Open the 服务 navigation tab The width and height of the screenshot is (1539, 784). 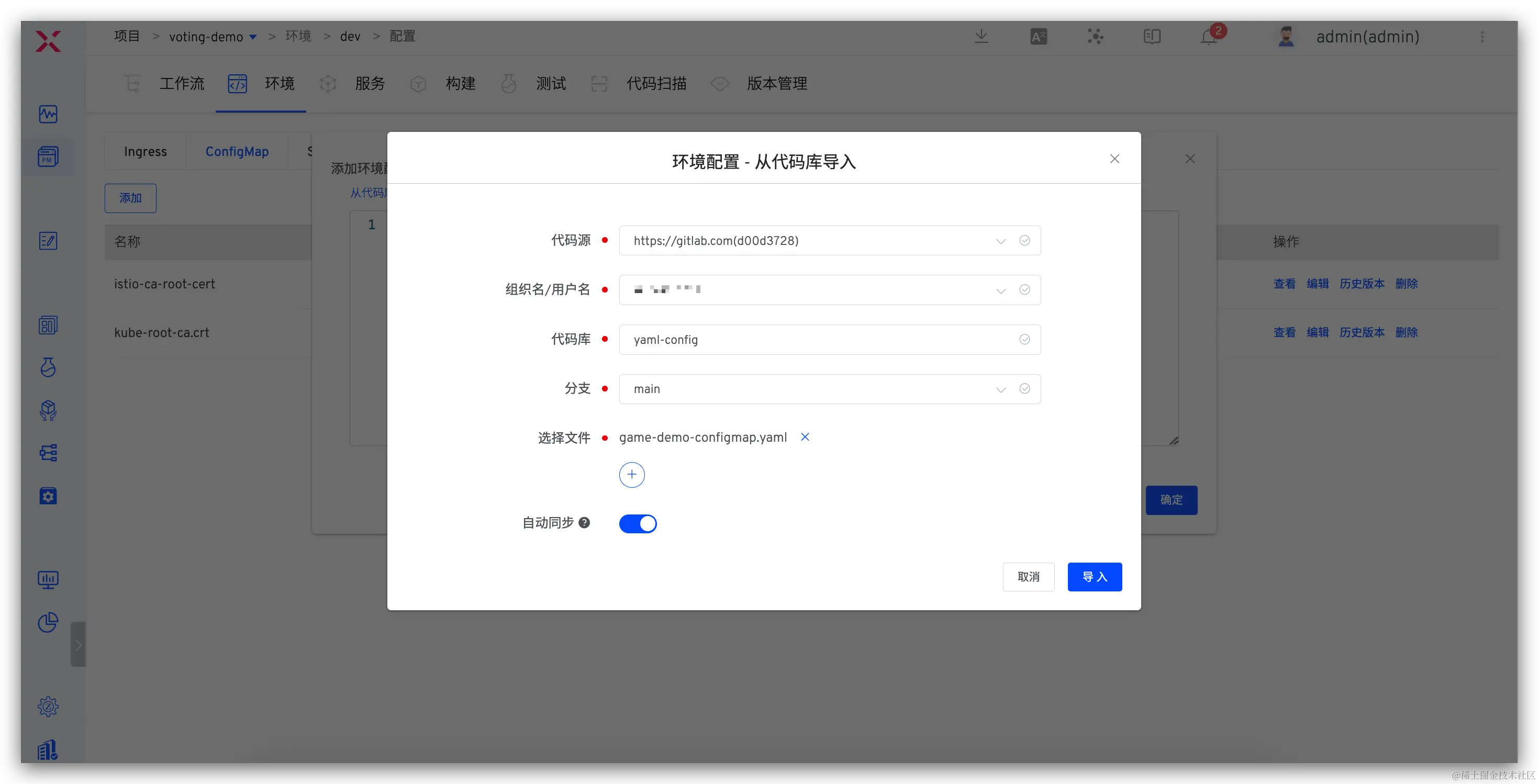pos(369,84)
